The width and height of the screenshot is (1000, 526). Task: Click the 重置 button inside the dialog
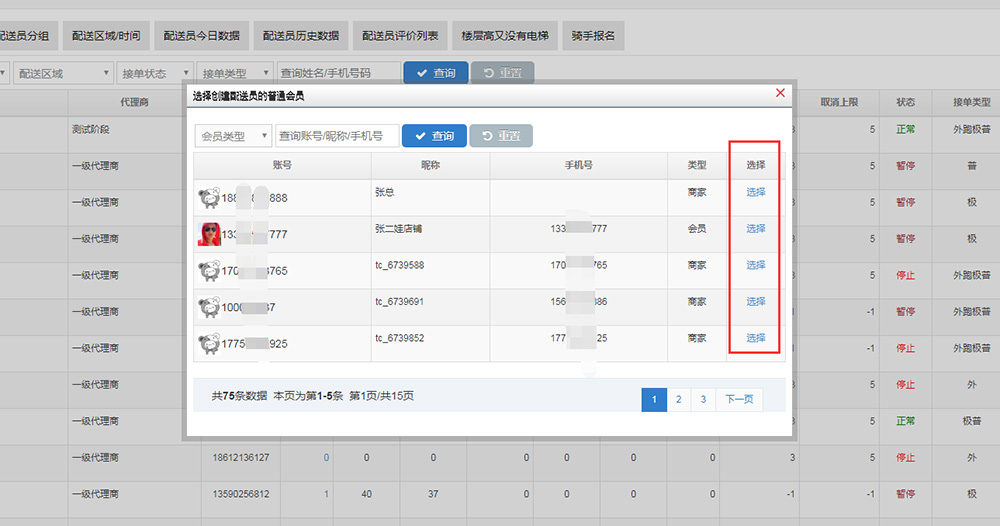pyautogui.click(x=501, y=136)
